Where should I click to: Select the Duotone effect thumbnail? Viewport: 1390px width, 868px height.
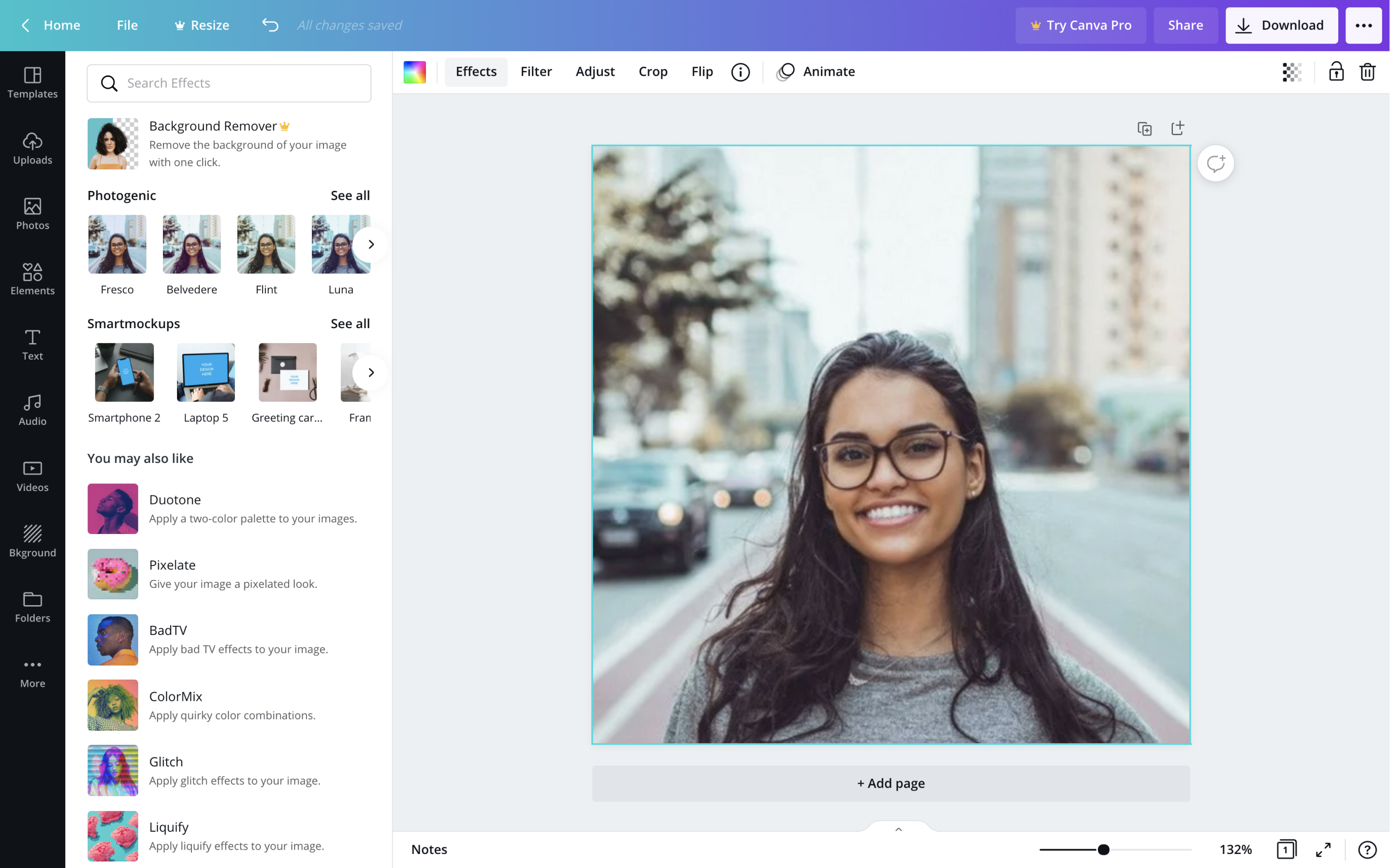pyautogui.click(x=112, y=508)
